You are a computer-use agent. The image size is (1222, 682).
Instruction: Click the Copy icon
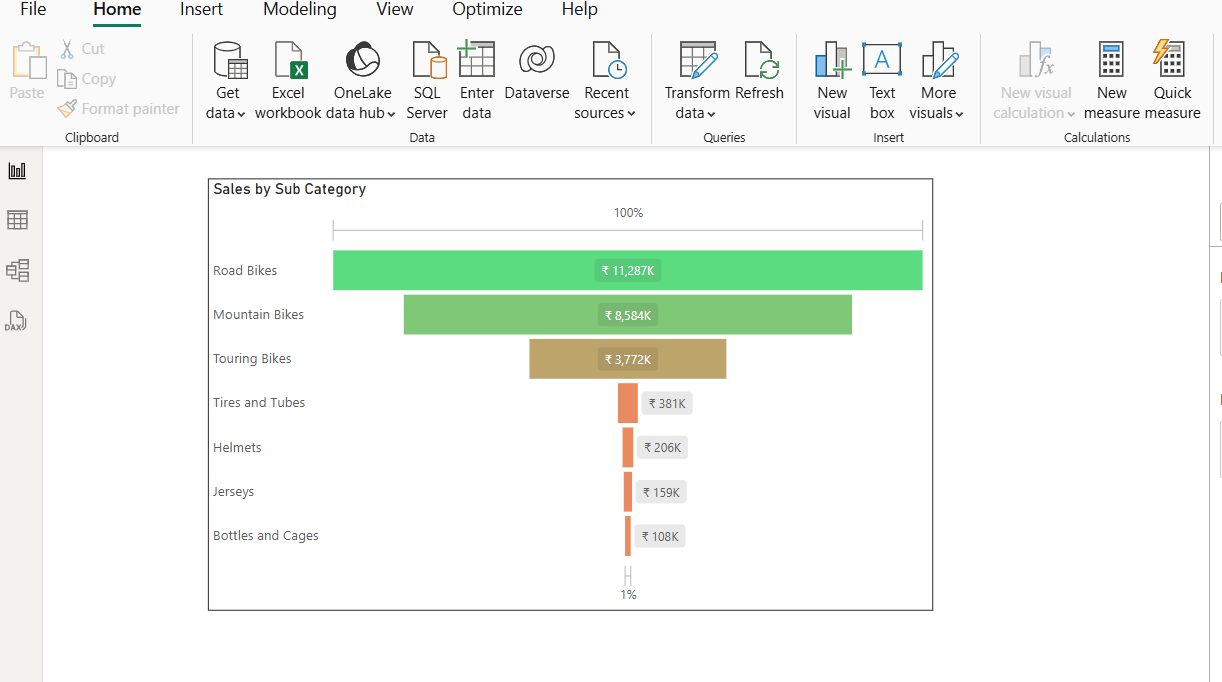click(x=67, y=79)
